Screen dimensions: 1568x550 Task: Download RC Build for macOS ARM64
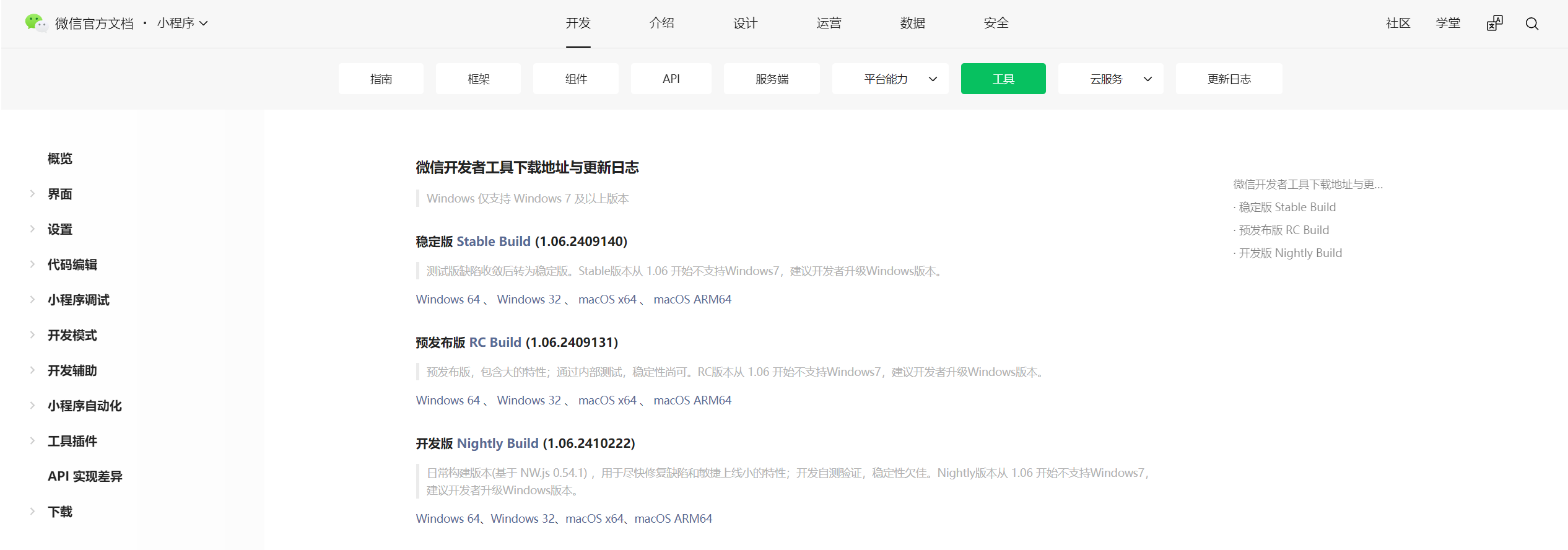(x=692, y=400)
